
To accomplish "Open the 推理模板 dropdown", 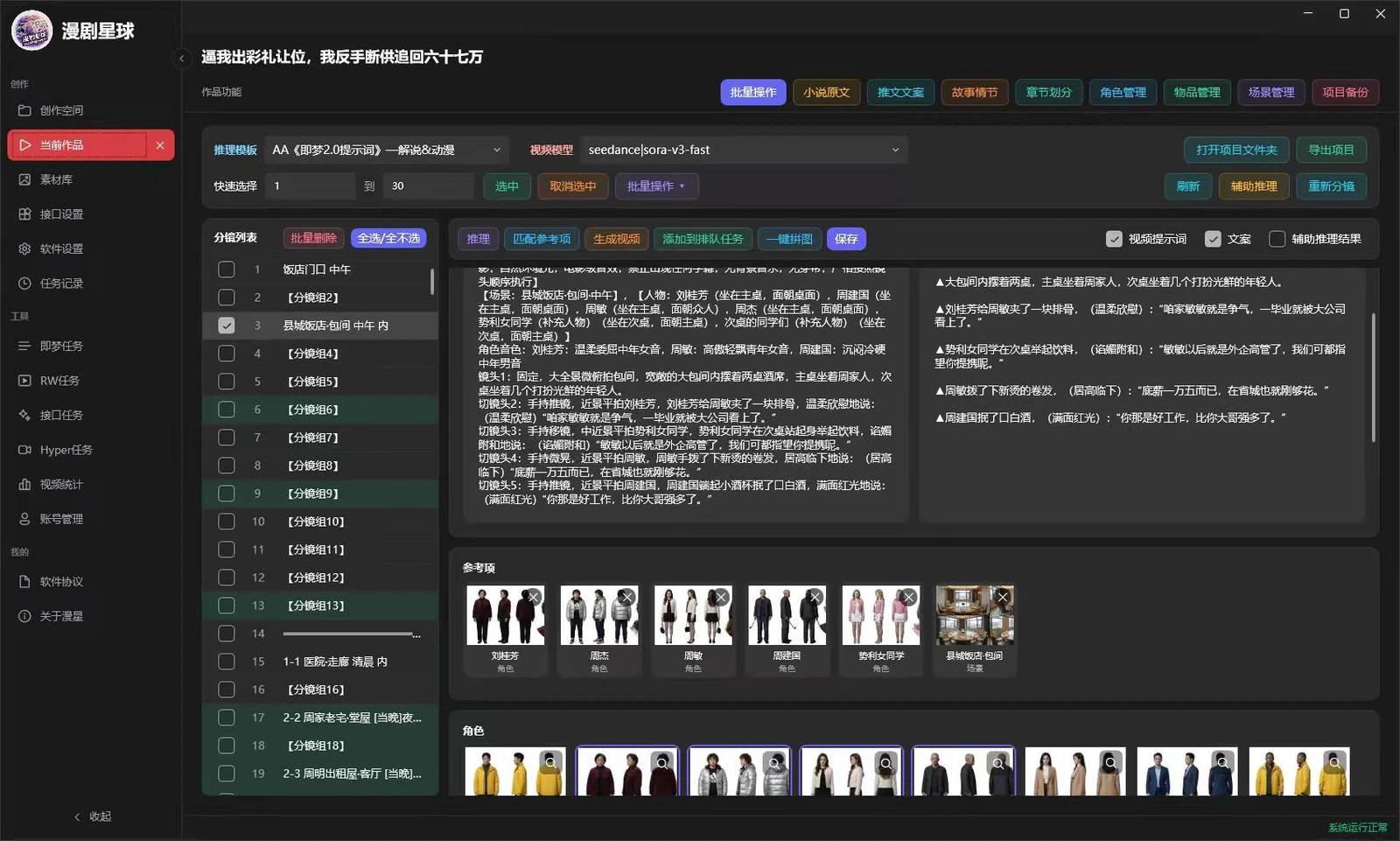I will (386, 150).
